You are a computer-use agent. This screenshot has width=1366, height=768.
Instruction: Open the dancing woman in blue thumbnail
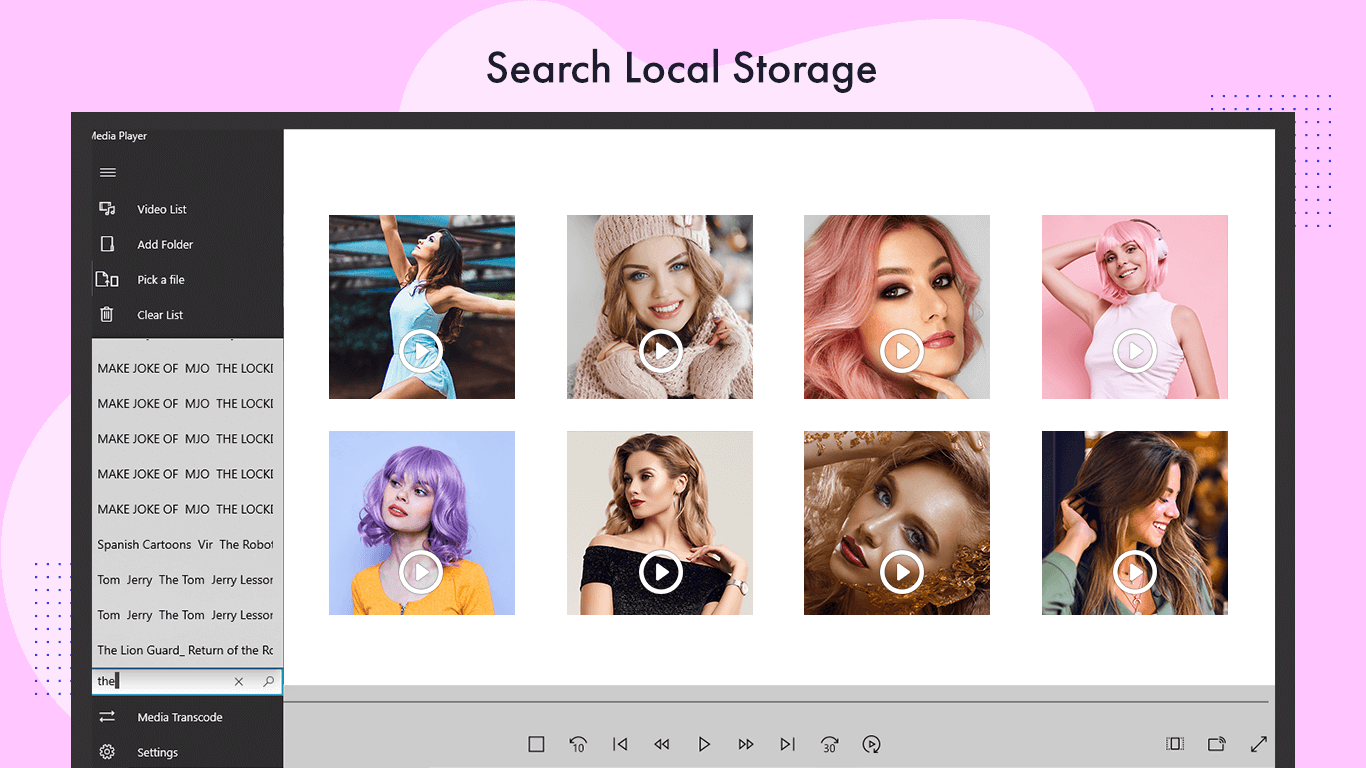click(x=422, y=307)
